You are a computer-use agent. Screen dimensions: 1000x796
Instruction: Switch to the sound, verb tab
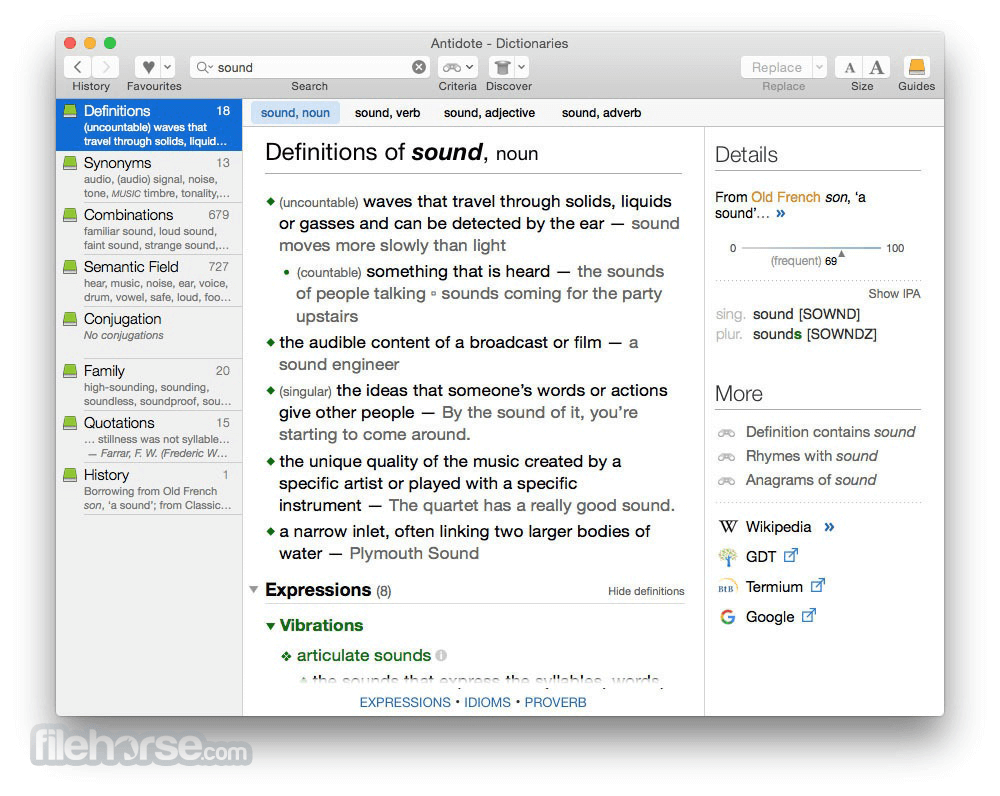387,113
